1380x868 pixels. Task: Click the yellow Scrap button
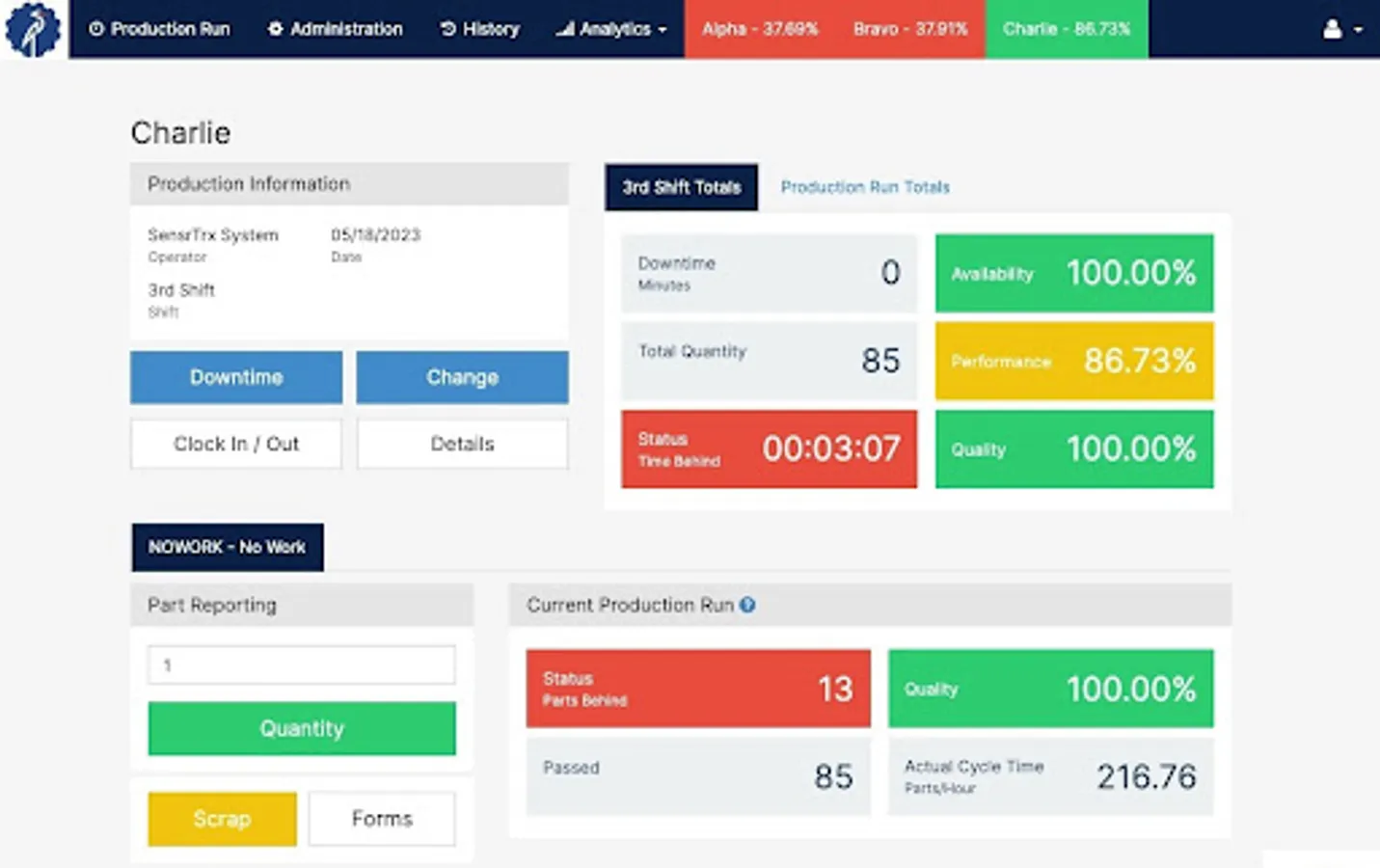coord(222,819)
